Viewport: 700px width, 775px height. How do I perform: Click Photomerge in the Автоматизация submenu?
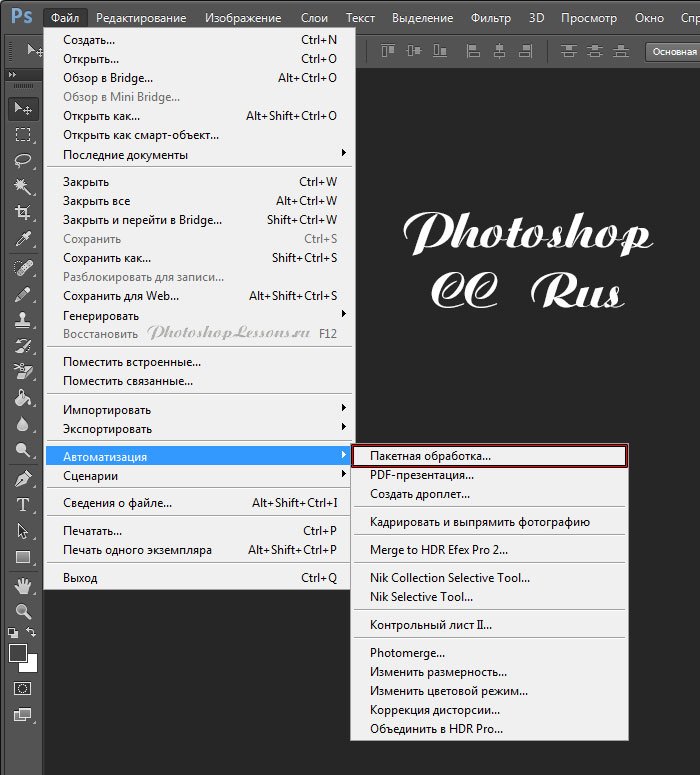[x=407, y=653]
